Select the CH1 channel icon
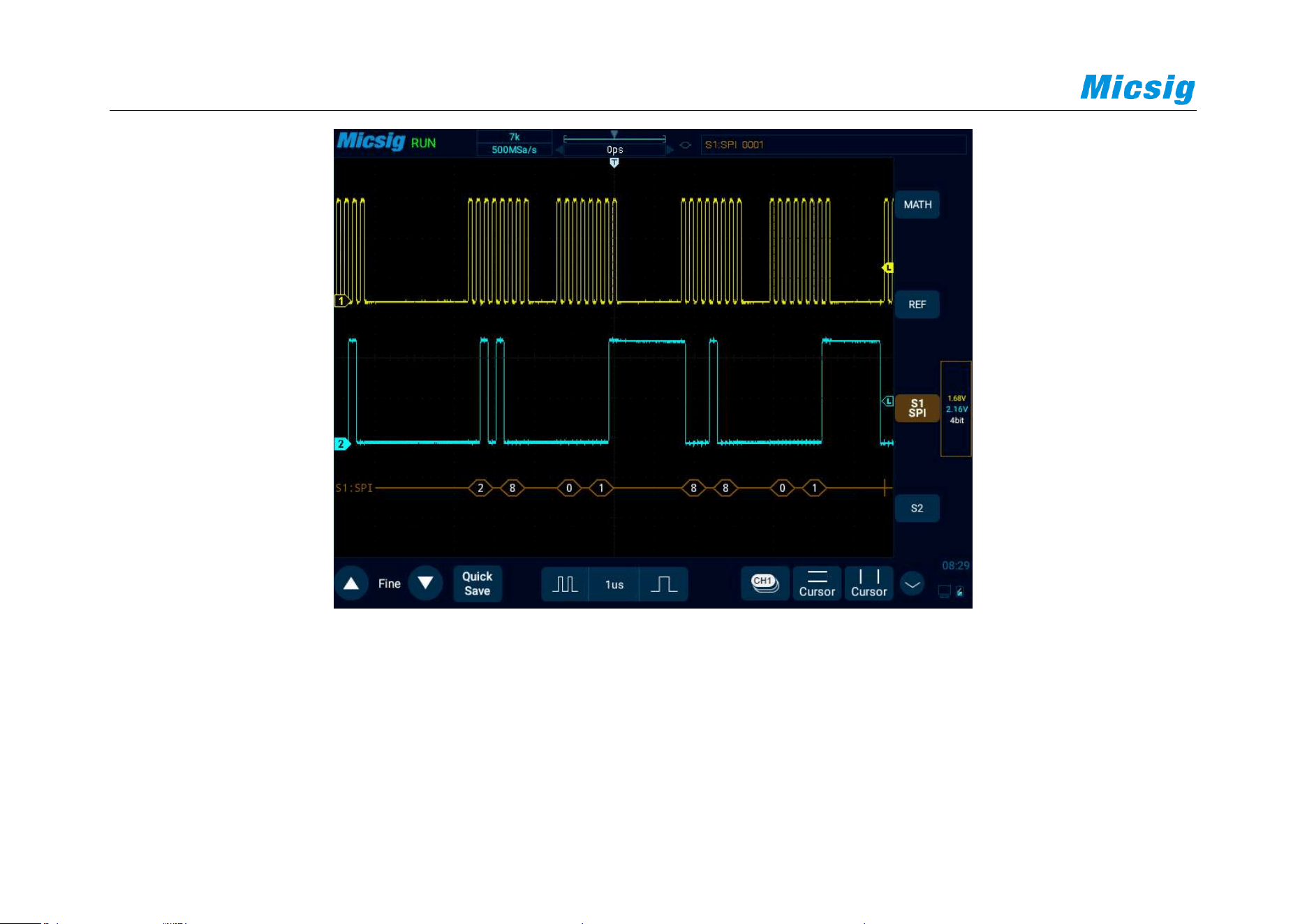1307x924 pixels. click(765, 583)
